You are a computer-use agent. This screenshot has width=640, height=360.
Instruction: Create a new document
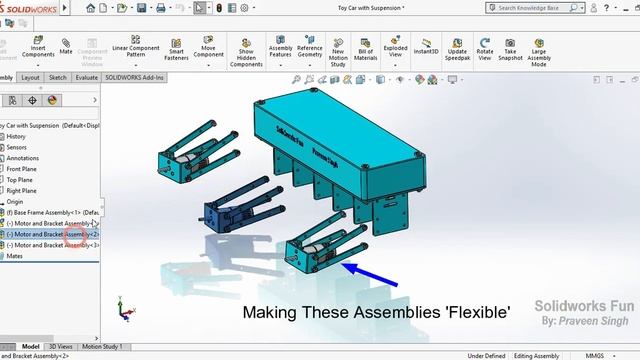click(103, 8)
